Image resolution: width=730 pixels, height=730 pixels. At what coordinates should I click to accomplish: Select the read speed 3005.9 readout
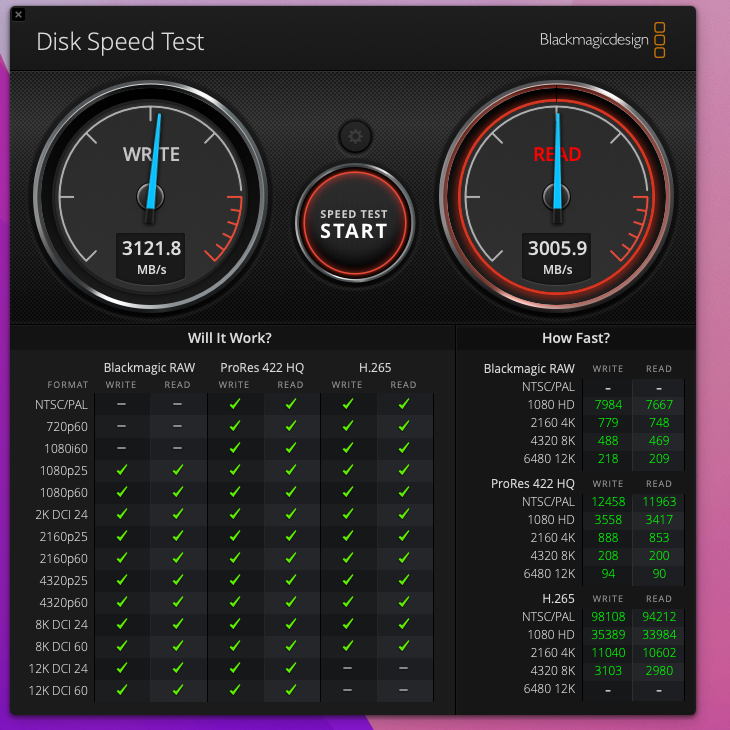tap(557, 248)
